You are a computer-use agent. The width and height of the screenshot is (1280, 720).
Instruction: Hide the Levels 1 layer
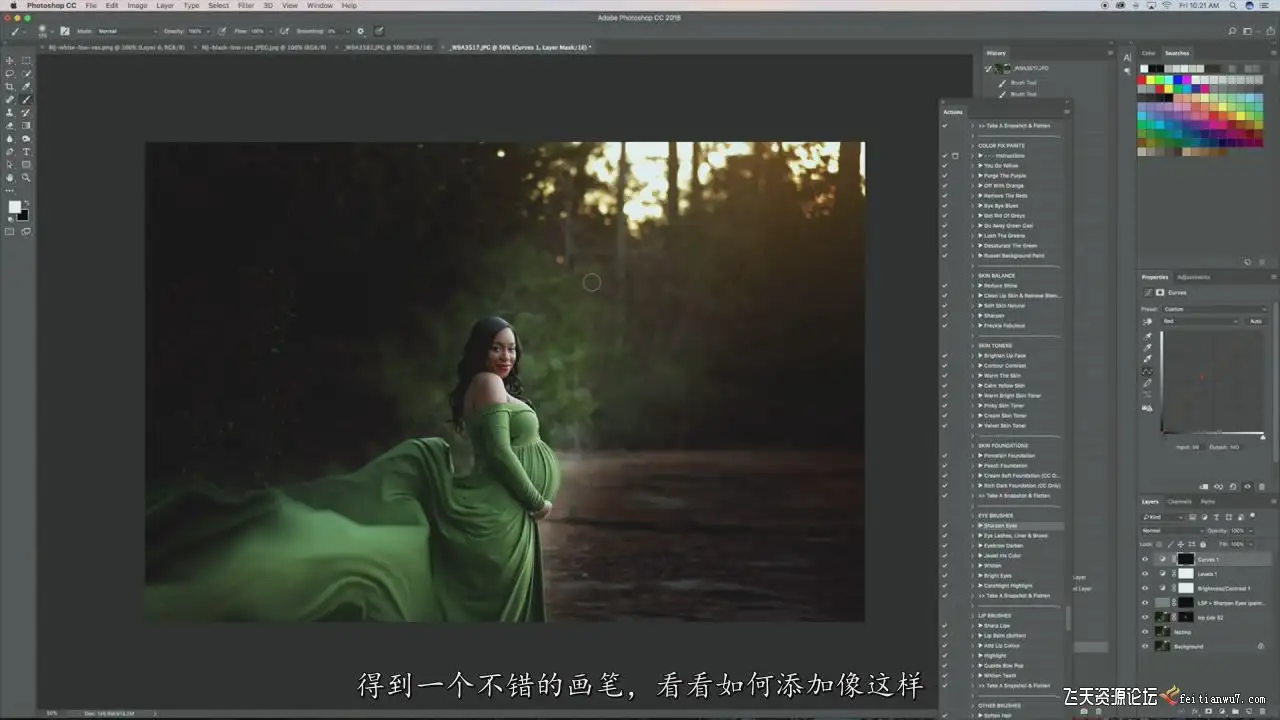[x=1145, y=574]
